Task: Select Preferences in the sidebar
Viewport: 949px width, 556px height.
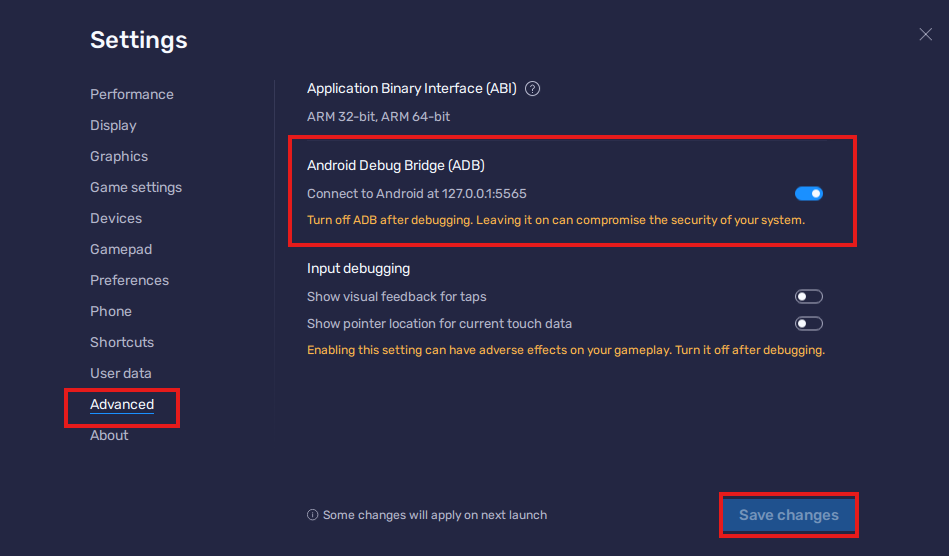Action: (129, 280)
